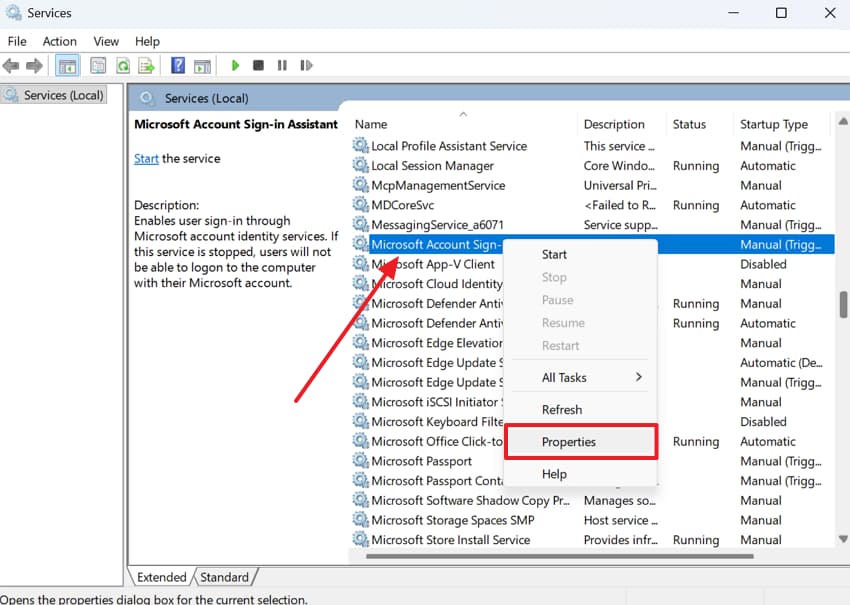Click the Restart Service toolbar icon
850x605 pixels.
click(306, 65)
